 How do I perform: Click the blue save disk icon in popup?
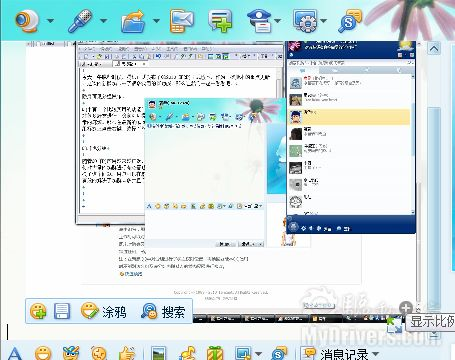click(62, 311)
